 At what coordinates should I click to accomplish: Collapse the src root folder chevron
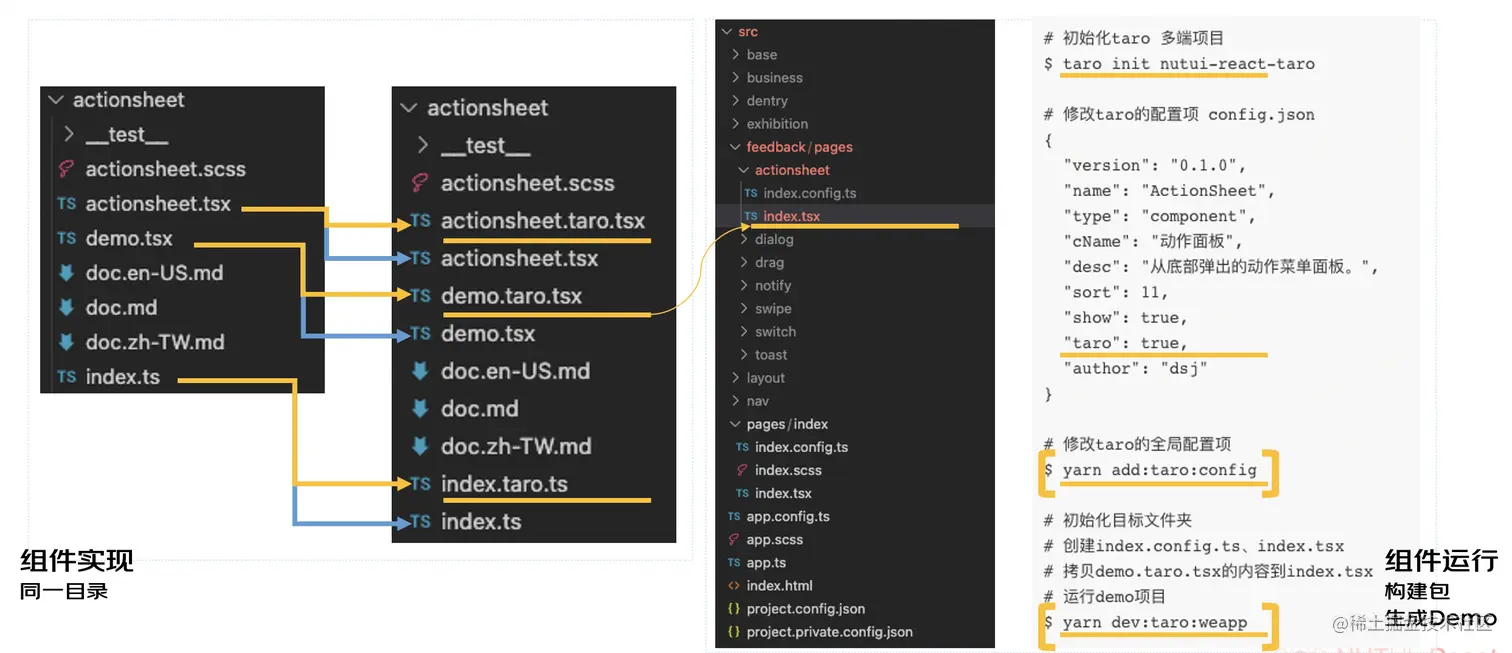click(x=727, y=32)
